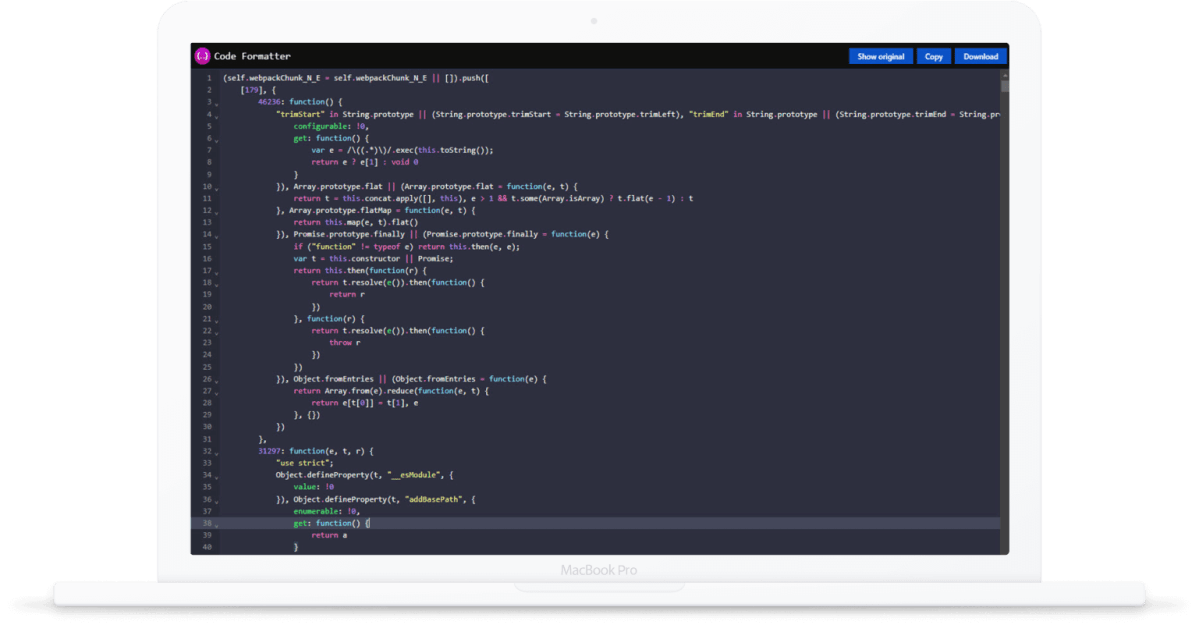
Task: Fold __esModule defineProperty at line 34
Action: [216, 477]
